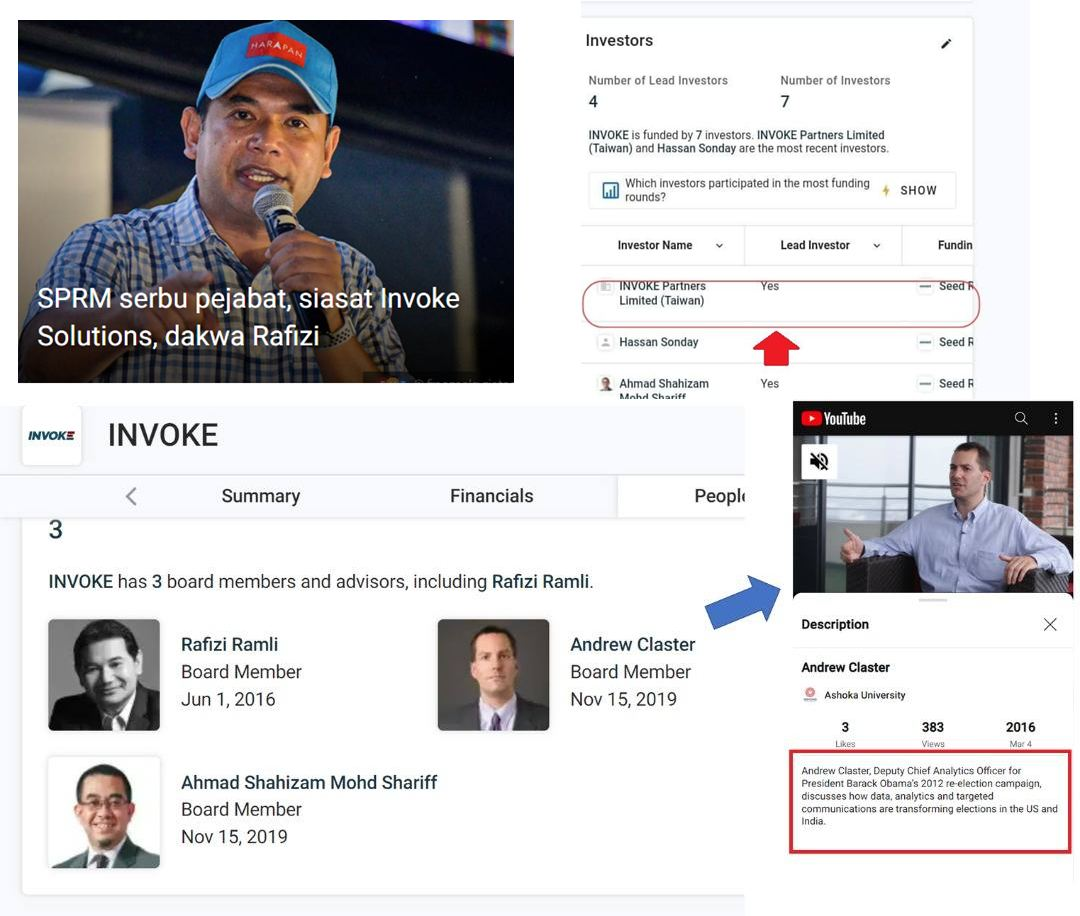Click the INVOKE company logo
Viewport: 1080px width, 916px height.
(x=52, y=435)
